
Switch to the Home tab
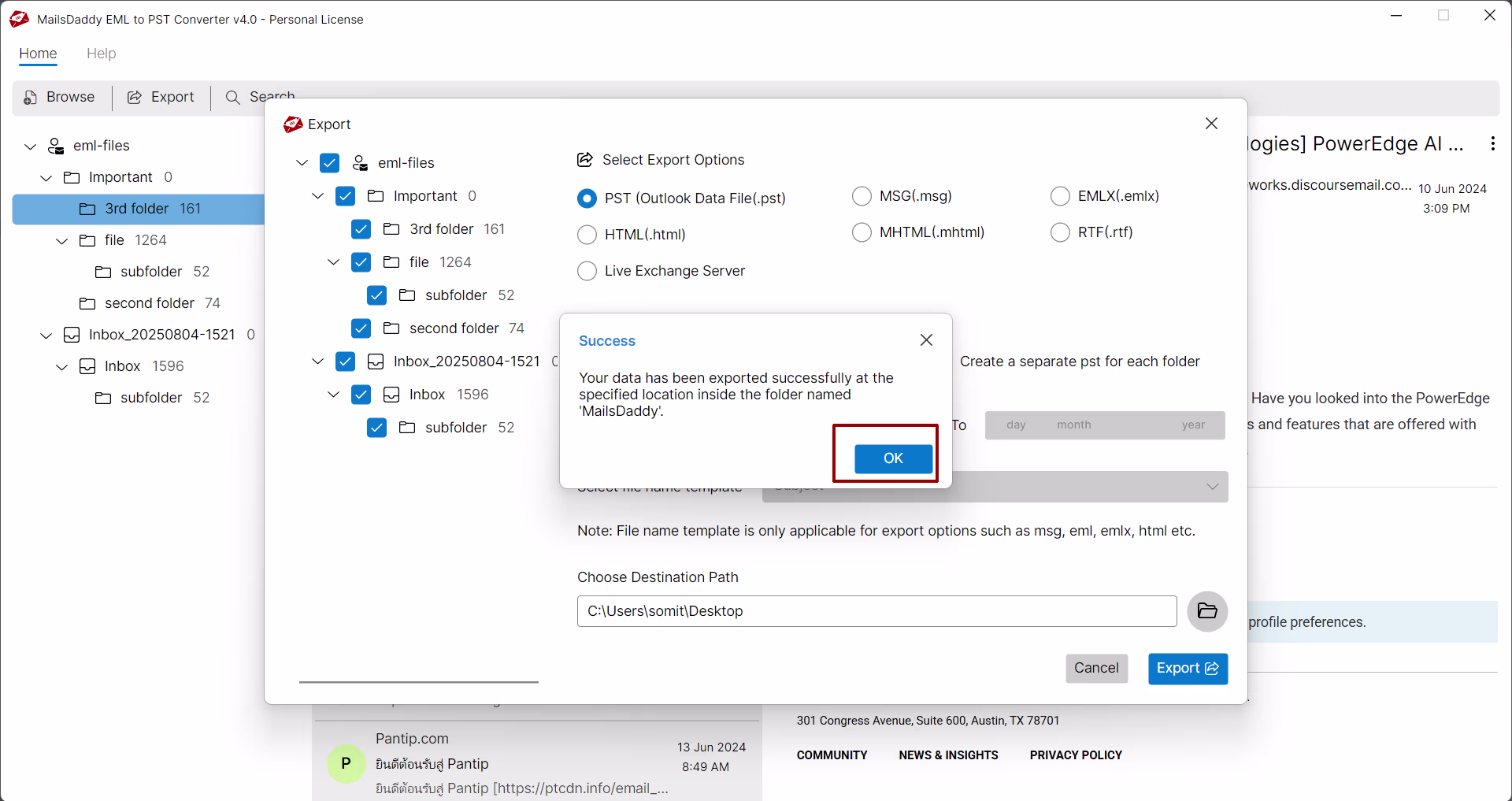(38, 54)
